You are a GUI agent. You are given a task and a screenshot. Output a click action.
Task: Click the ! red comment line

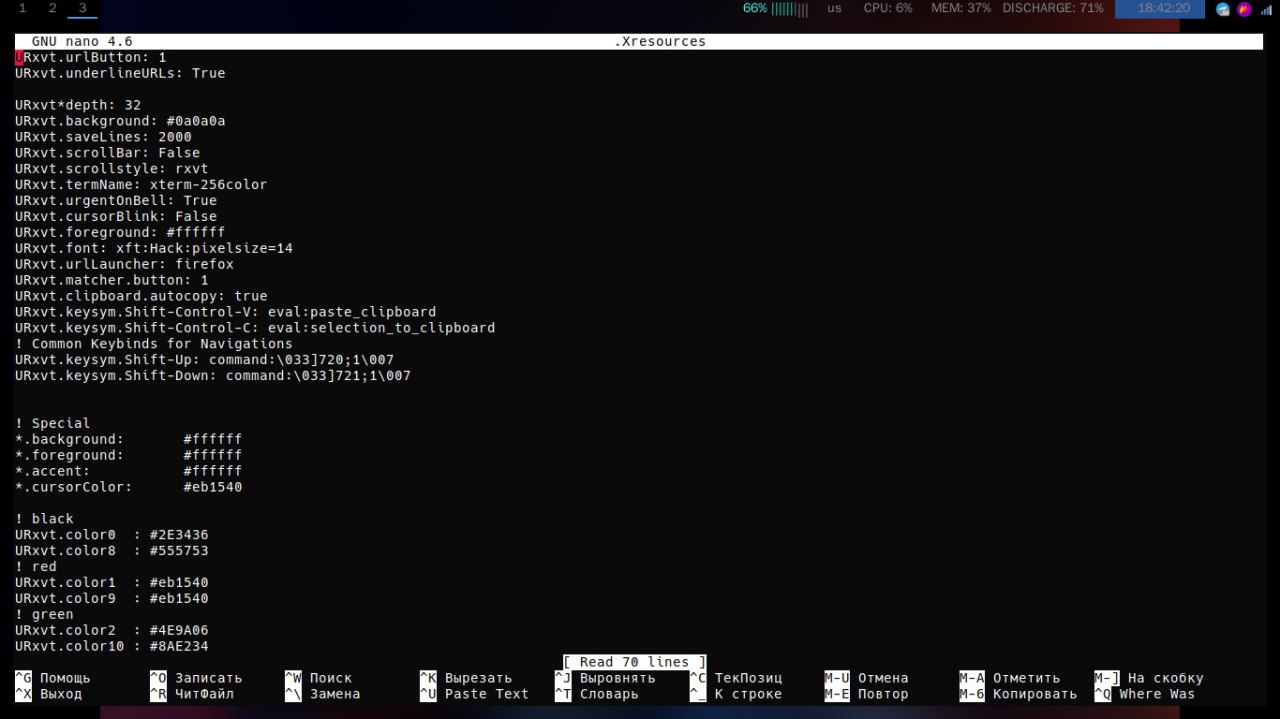(x=36, y=567)
